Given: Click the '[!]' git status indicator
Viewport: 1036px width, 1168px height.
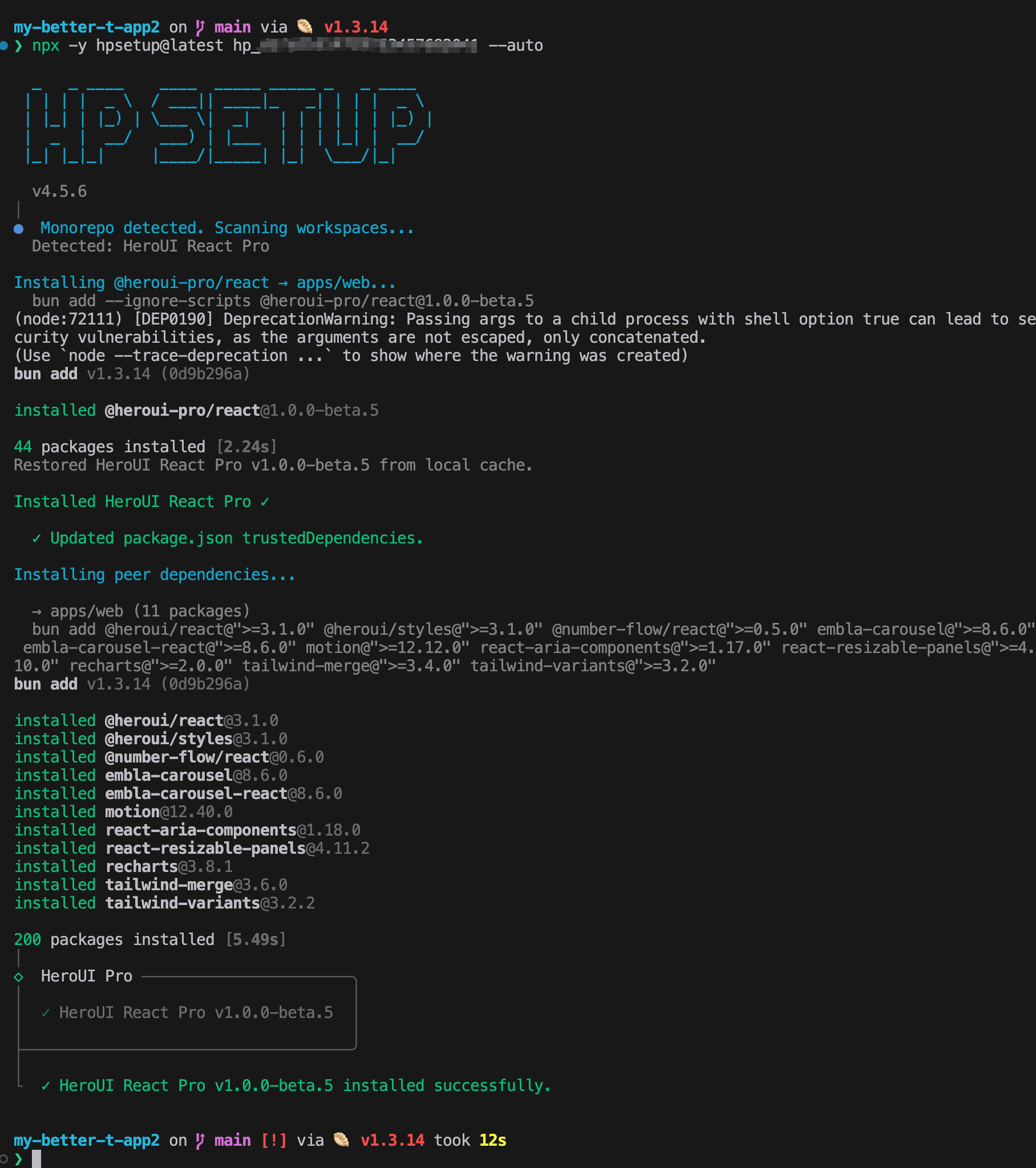Looking at the screenshot, I should pos(274,1141).
